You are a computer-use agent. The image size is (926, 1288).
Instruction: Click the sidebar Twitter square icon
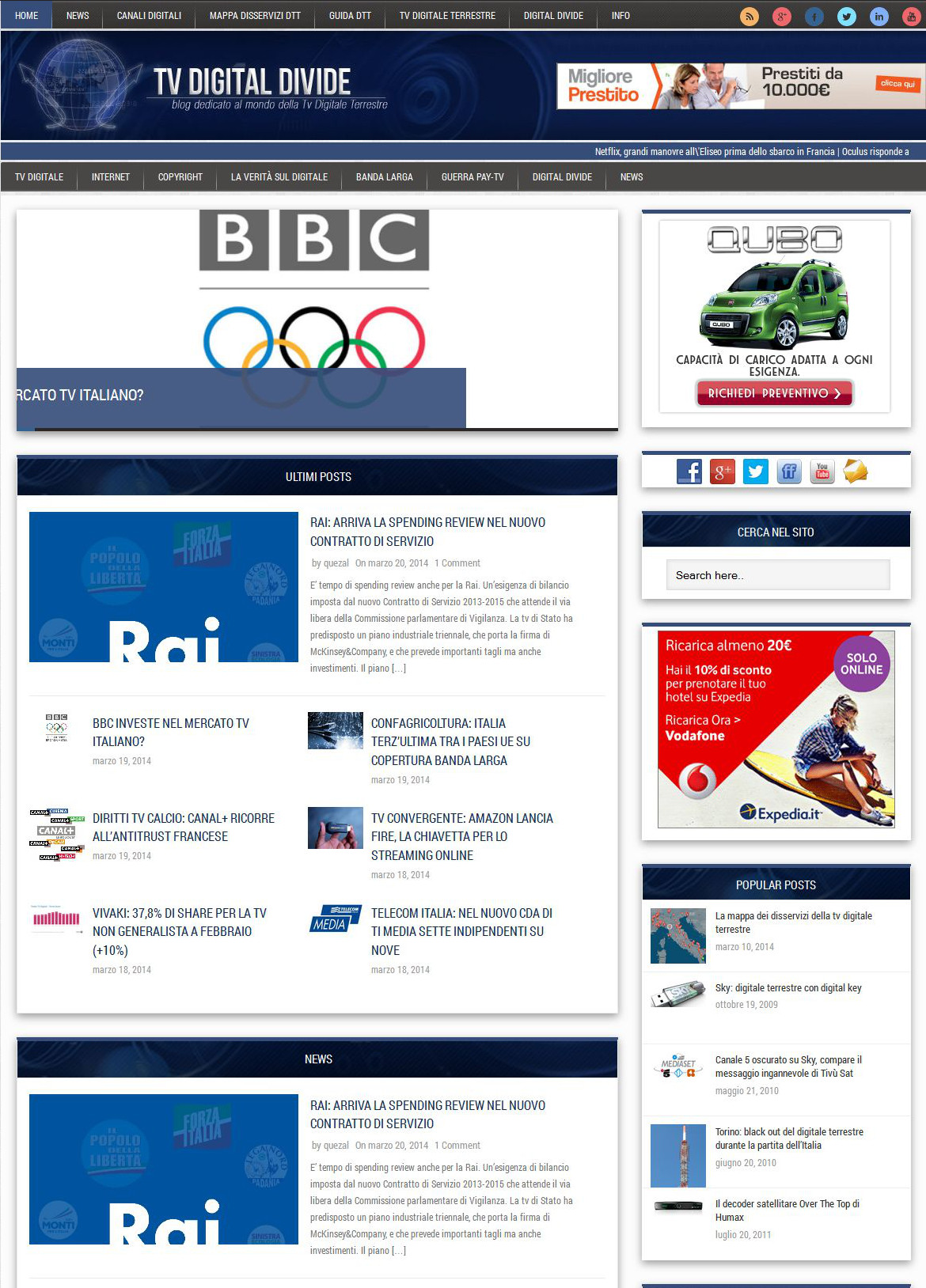point(756,472)
